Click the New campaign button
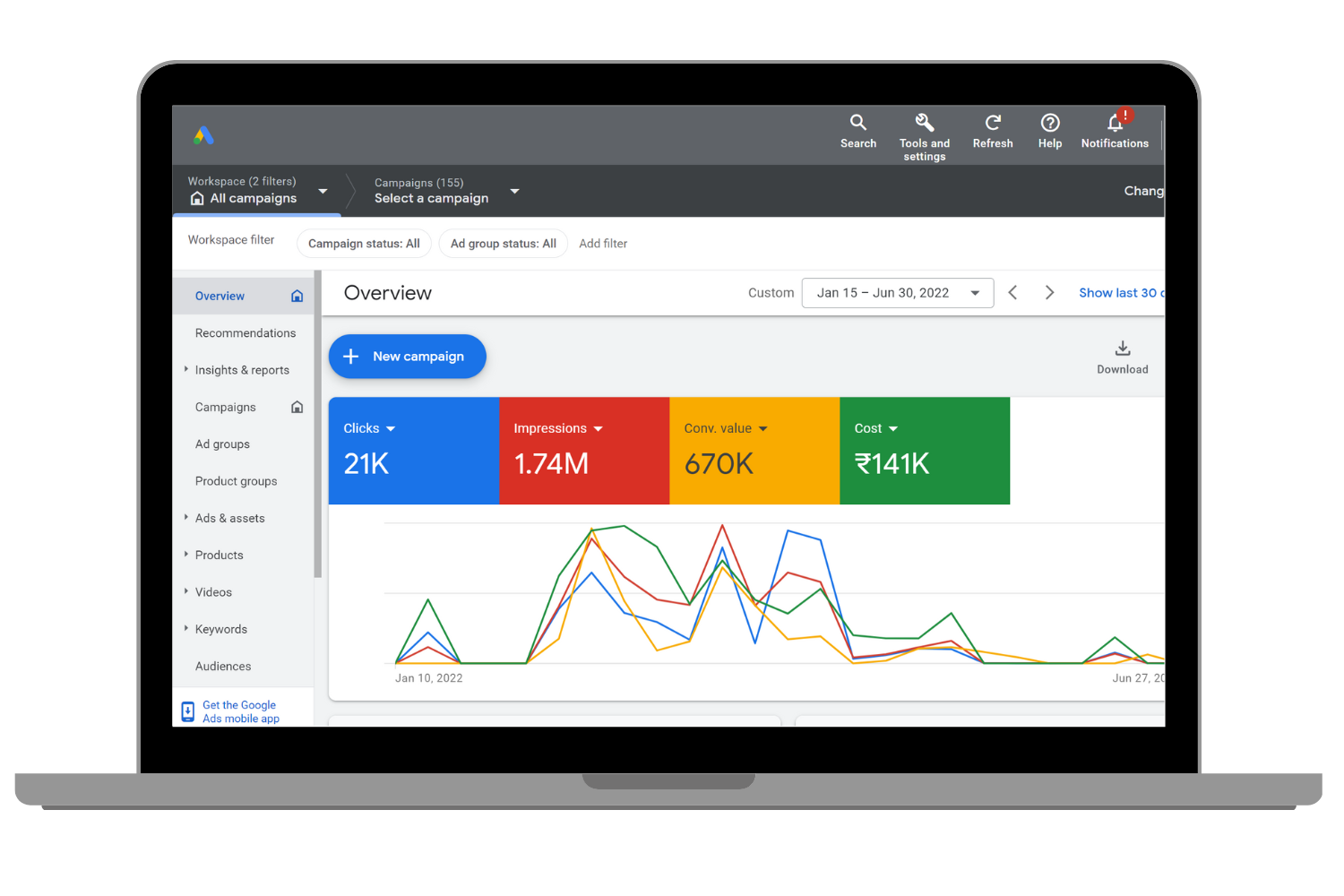 coord(408,357)
